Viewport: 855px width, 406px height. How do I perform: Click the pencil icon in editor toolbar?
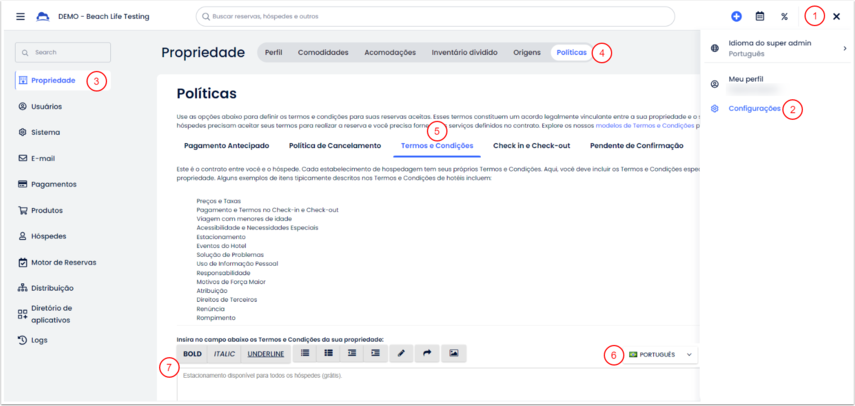(401, 354)
